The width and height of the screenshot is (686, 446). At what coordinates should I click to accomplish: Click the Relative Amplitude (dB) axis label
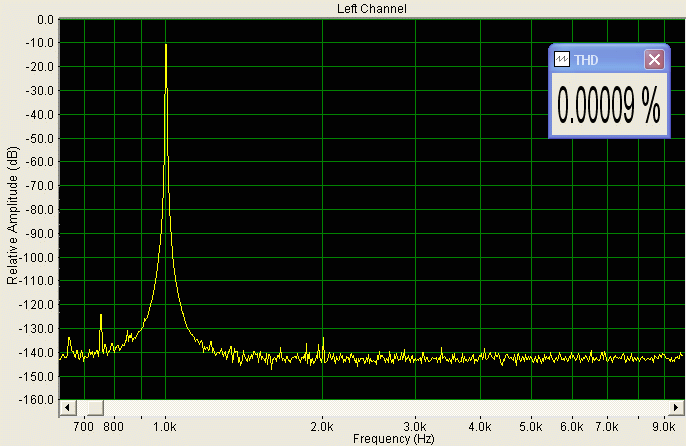coord(12,216)
